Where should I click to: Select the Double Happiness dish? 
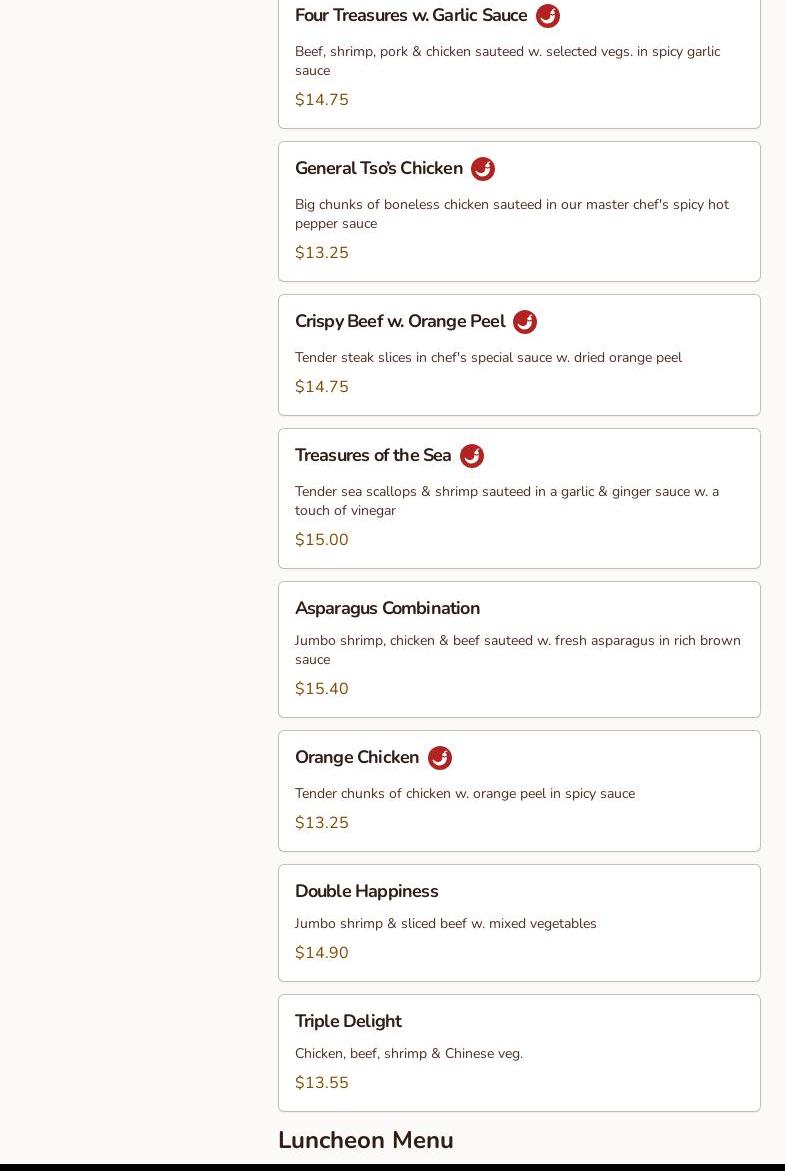click(x=367, y=891)
